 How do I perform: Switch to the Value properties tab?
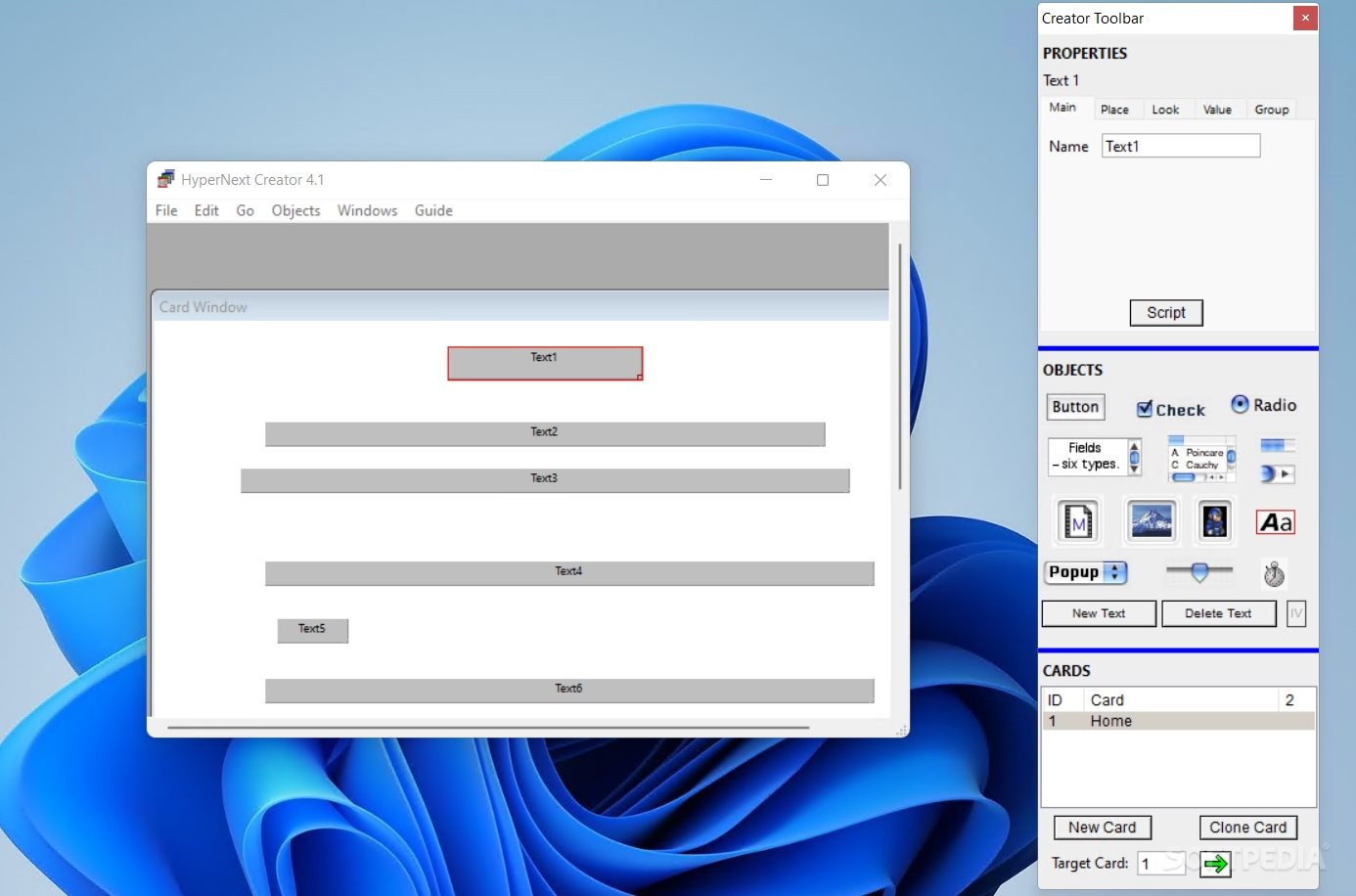[1217, 110]
